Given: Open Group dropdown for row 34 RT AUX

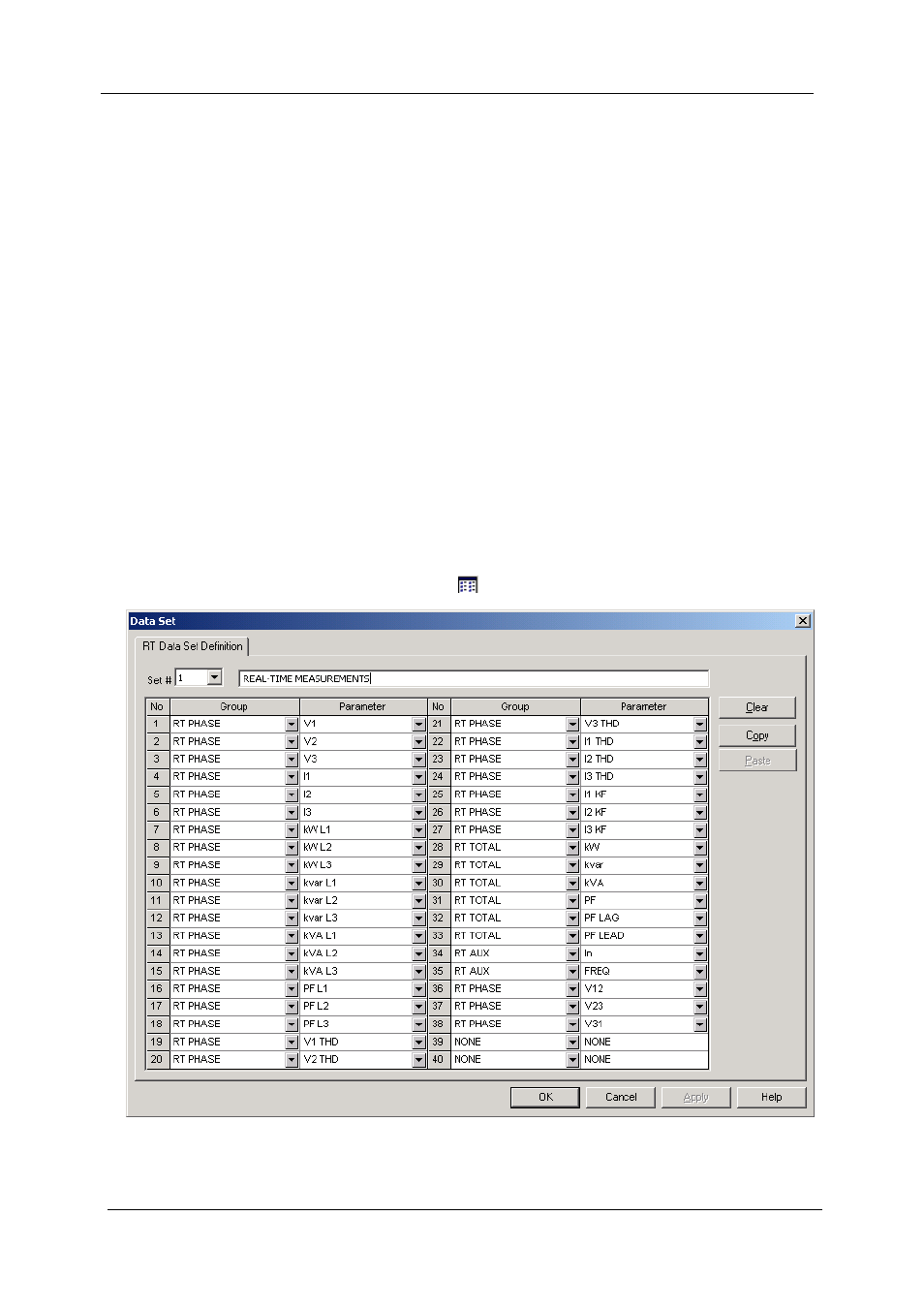Looking at the screenshot, I should [572, 954].
